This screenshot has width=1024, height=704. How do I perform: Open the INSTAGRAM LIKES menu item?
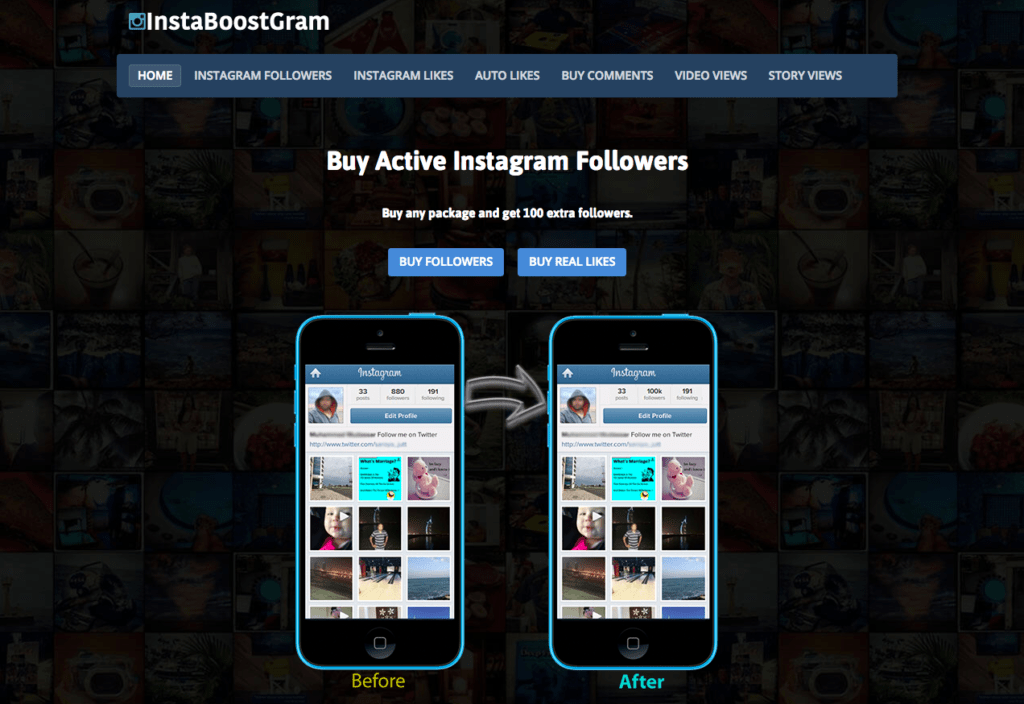click(x=403, y=76)
